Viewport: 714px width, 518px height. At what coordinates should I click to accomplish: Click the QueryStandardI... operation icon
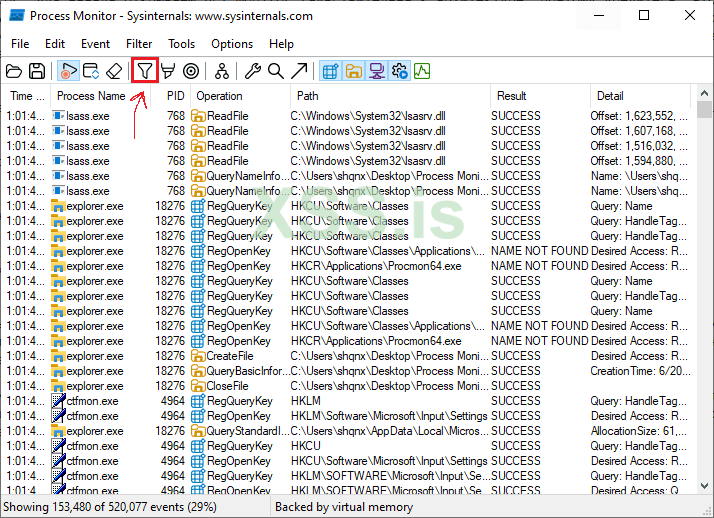coord(198,431)
